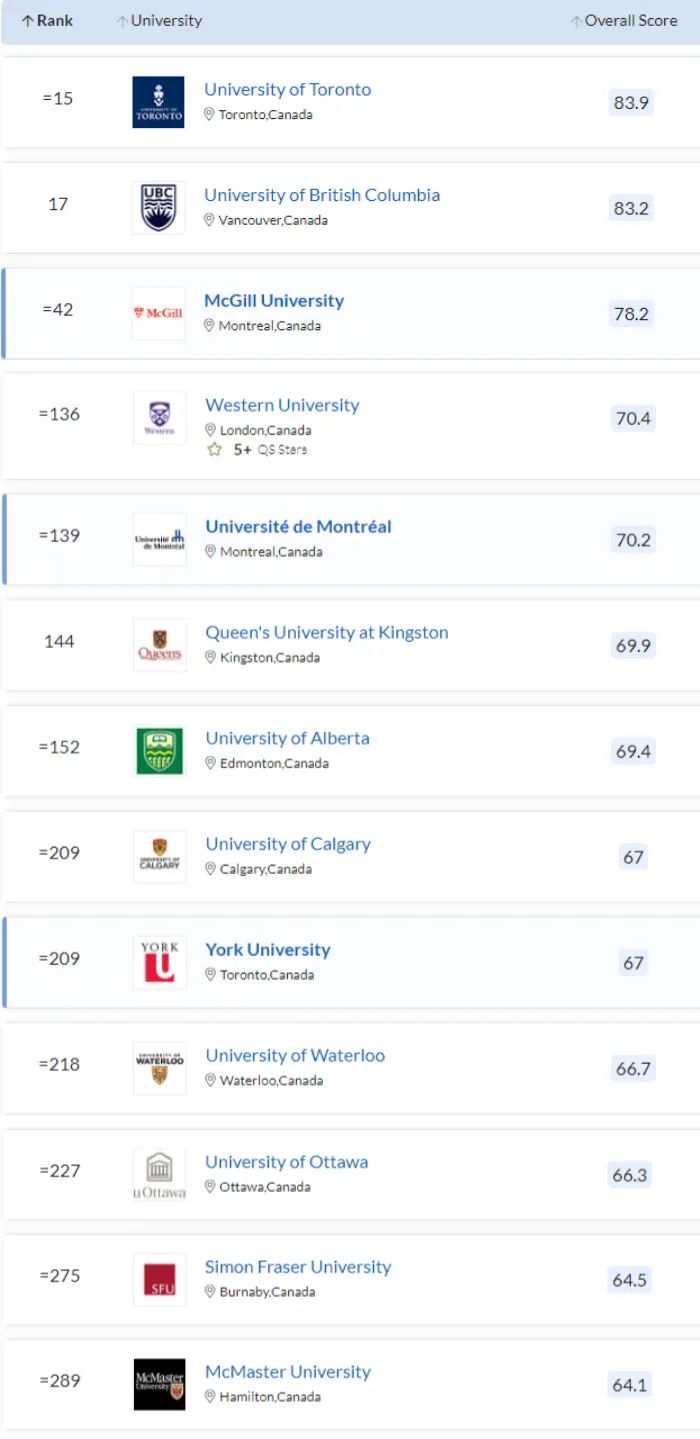This screenshot has height=1439, width=700.
Task: Click the UBC crest logo
Action: [x=158, y=208]
